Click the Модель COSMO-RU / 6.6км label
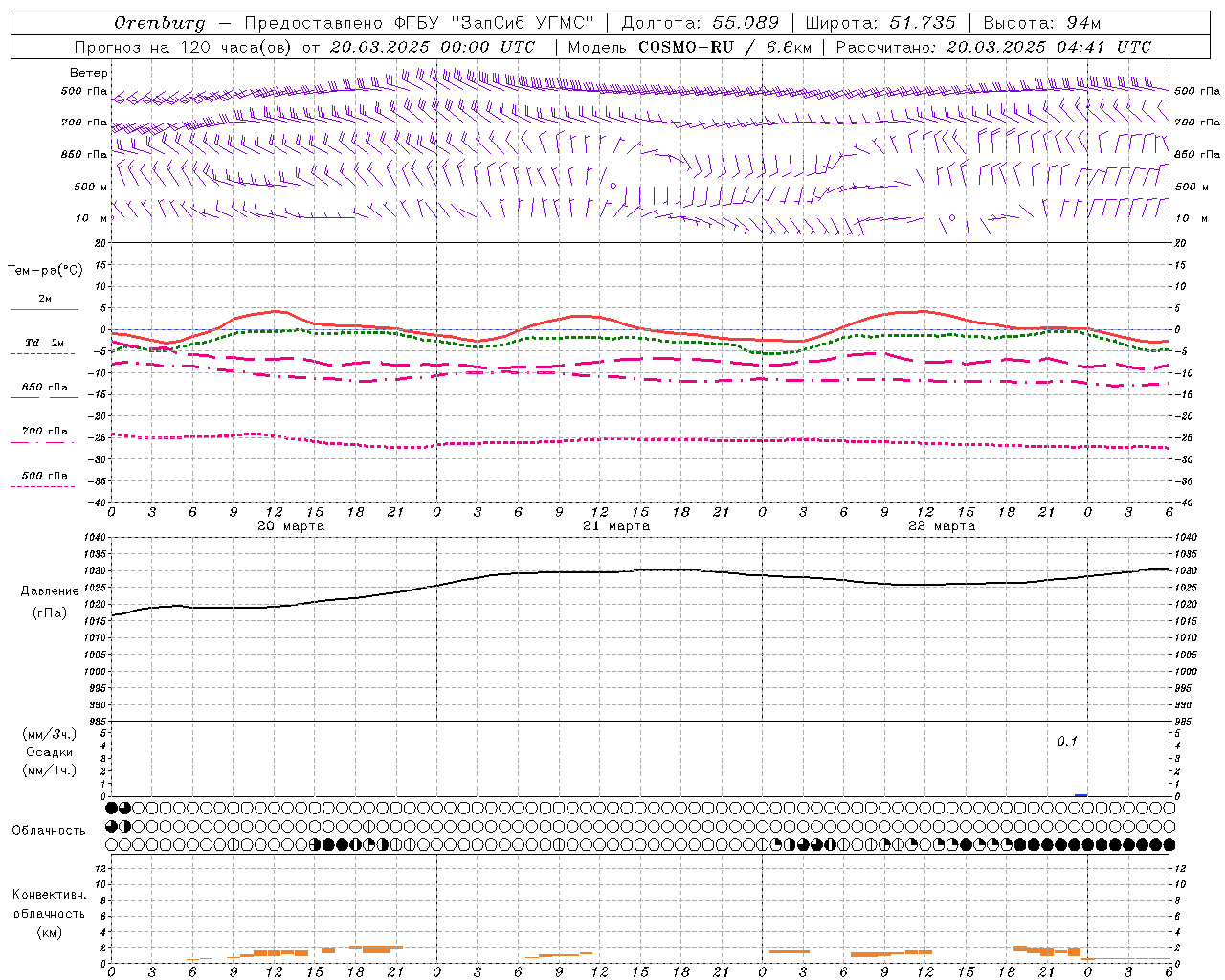The height and width of the screenshot is (980, 1225). pyautogui.click(x=690, y=47)
